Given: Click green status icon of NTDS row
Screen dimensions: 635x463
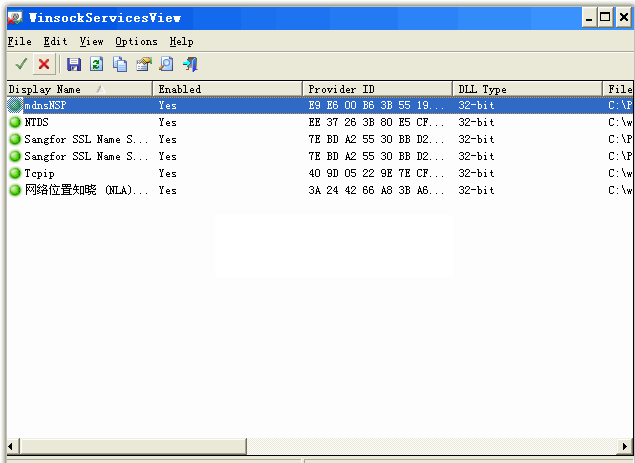Looking at the screenshot, I should click(15, 122).
